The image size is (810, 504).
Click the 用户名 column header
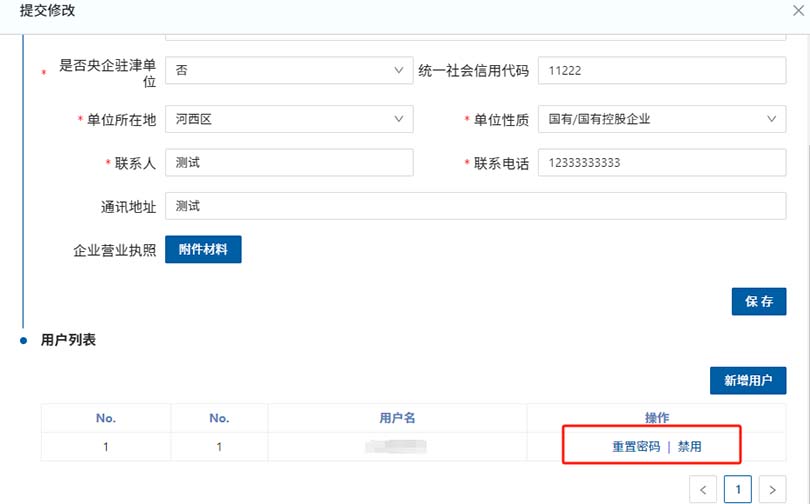click(x=397, y=418)
